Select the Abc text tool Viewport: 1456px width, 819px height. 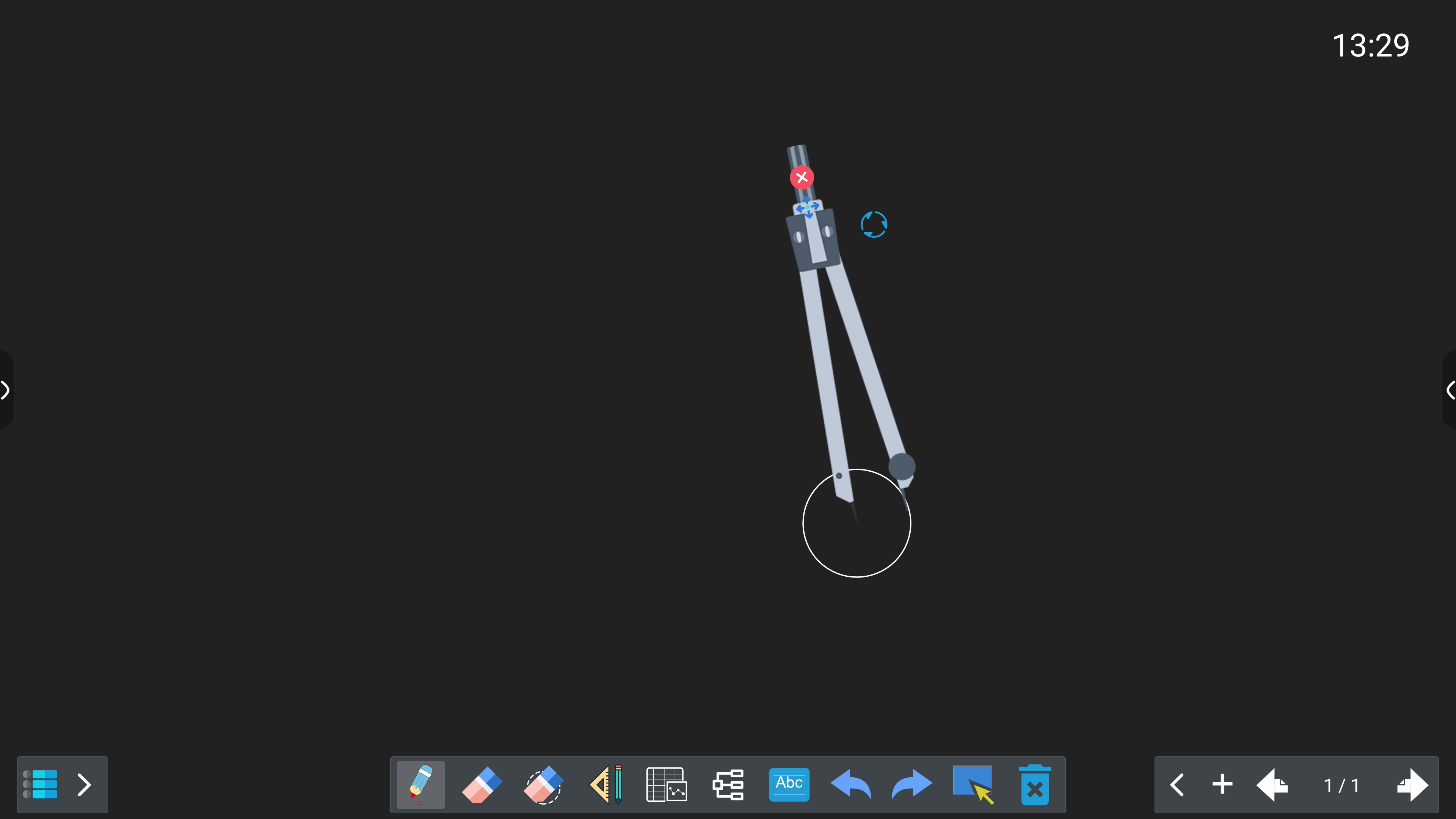(x=789, y=784)
